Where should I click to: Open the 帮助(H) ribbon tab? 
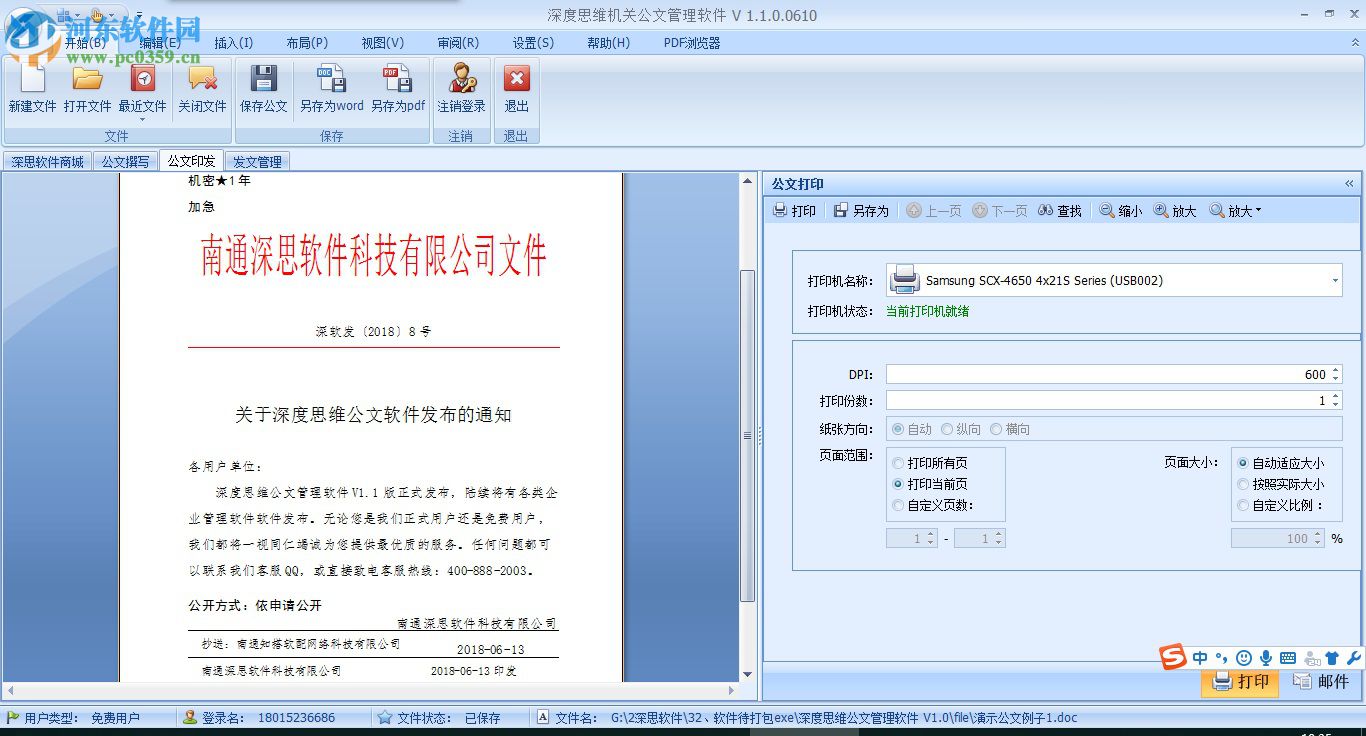[609, 43]
